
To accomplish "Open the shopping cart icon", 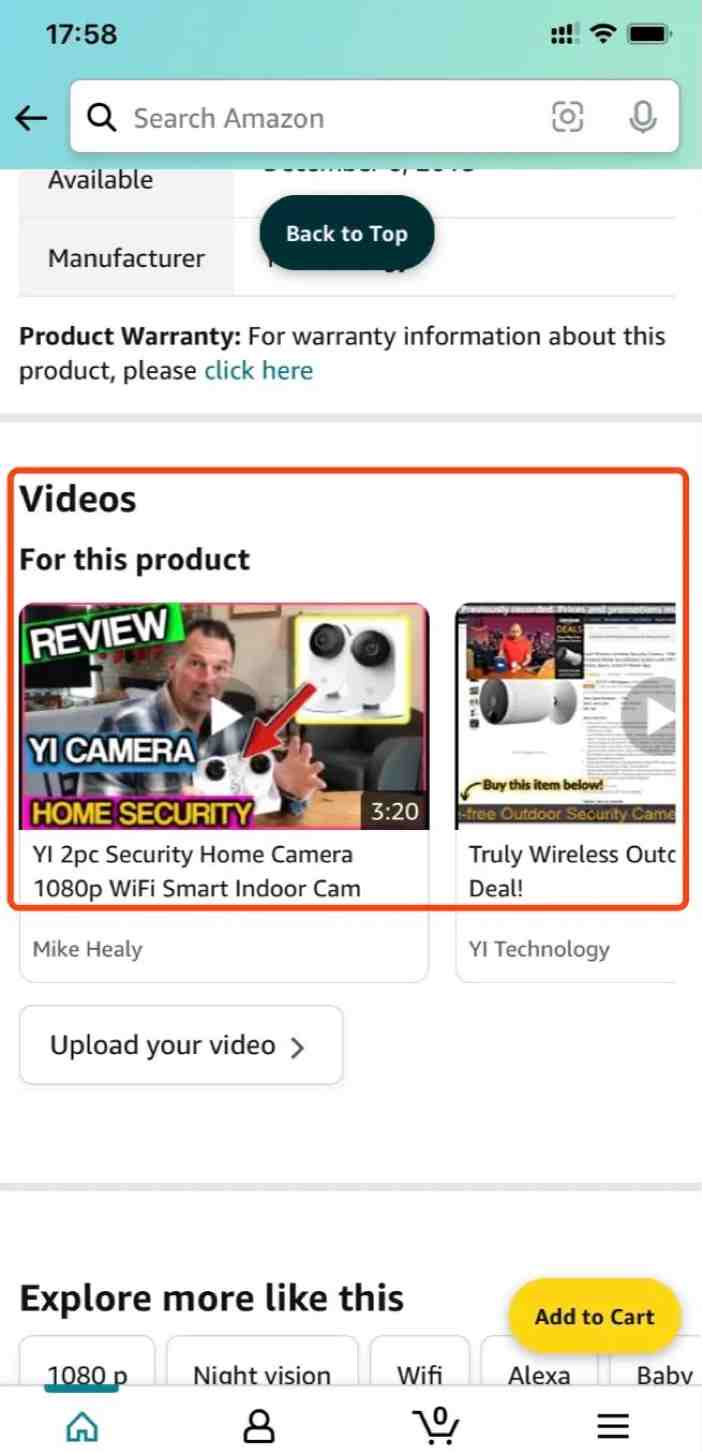I will pos(436,1424).
